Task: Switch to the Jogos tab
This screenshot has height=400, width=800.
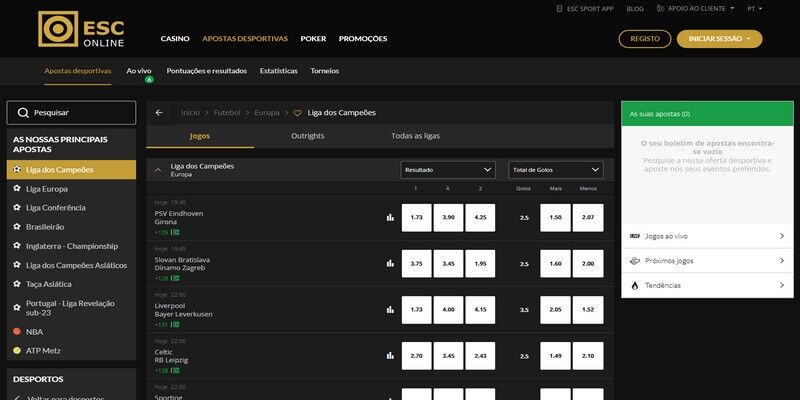Action: 200,136
